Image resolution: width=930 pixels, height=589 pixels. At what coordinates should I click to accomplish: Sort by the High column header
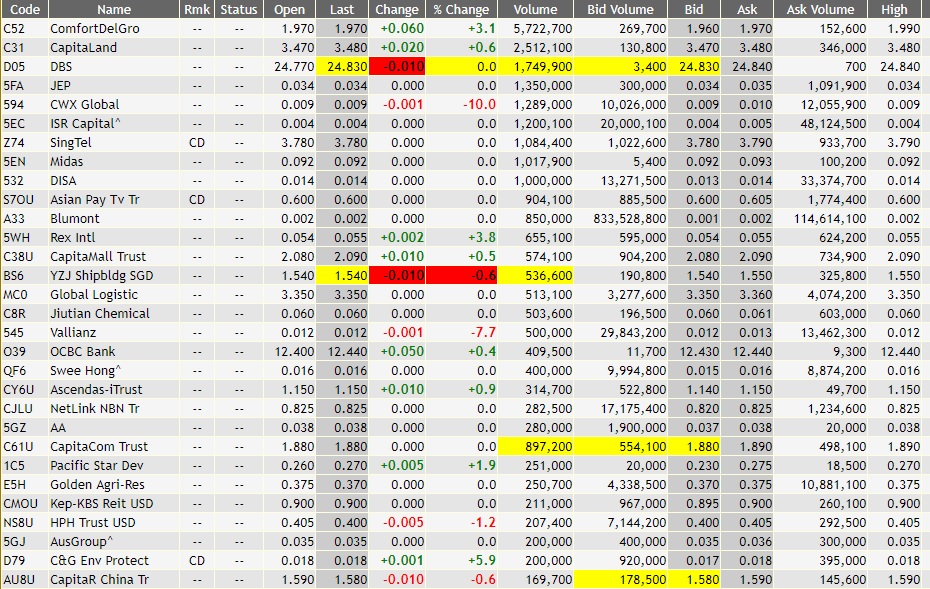(894, 9)
